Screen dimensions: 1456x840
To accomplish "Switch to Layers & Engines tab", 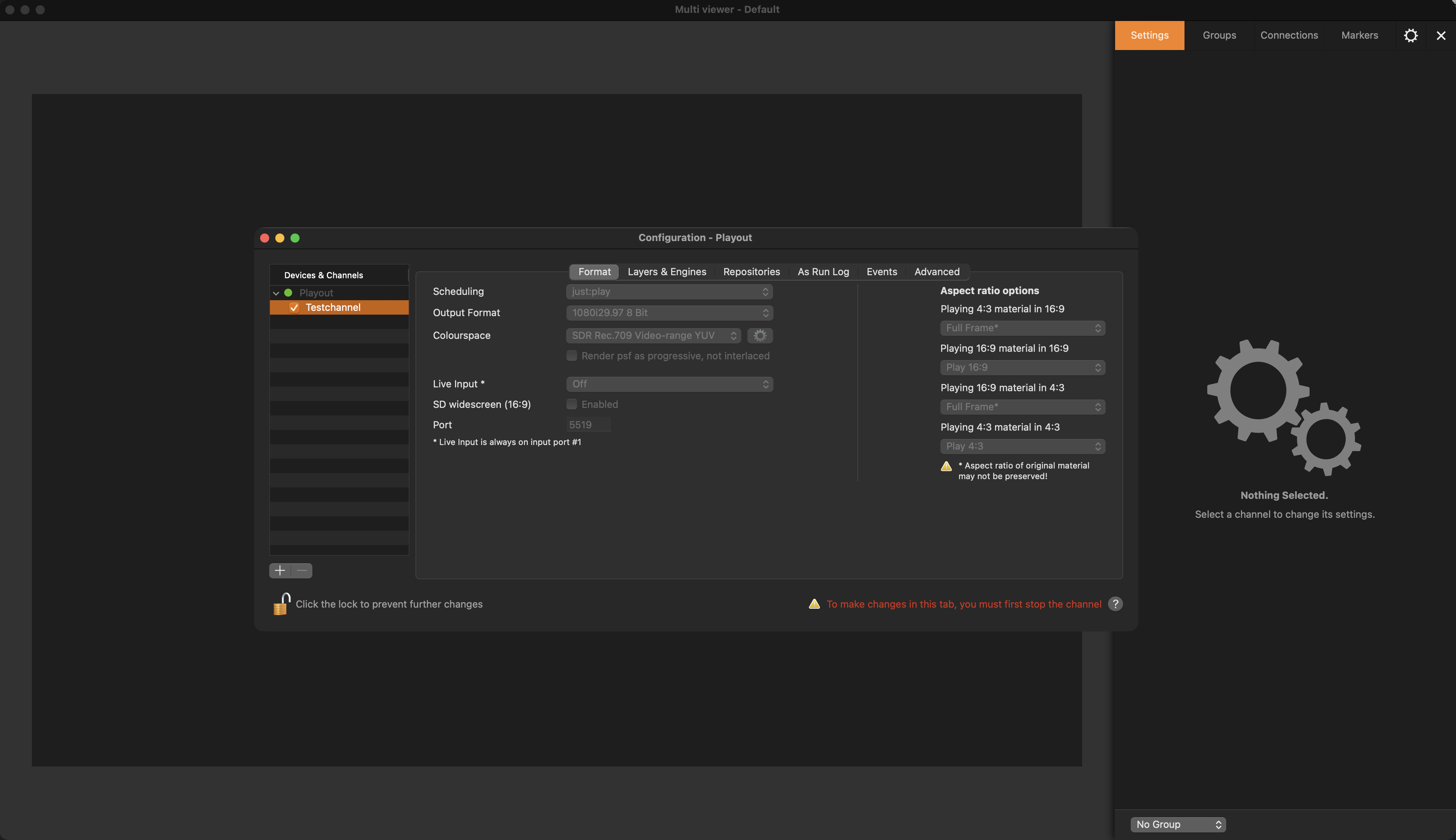I will [x=667, y=272].
